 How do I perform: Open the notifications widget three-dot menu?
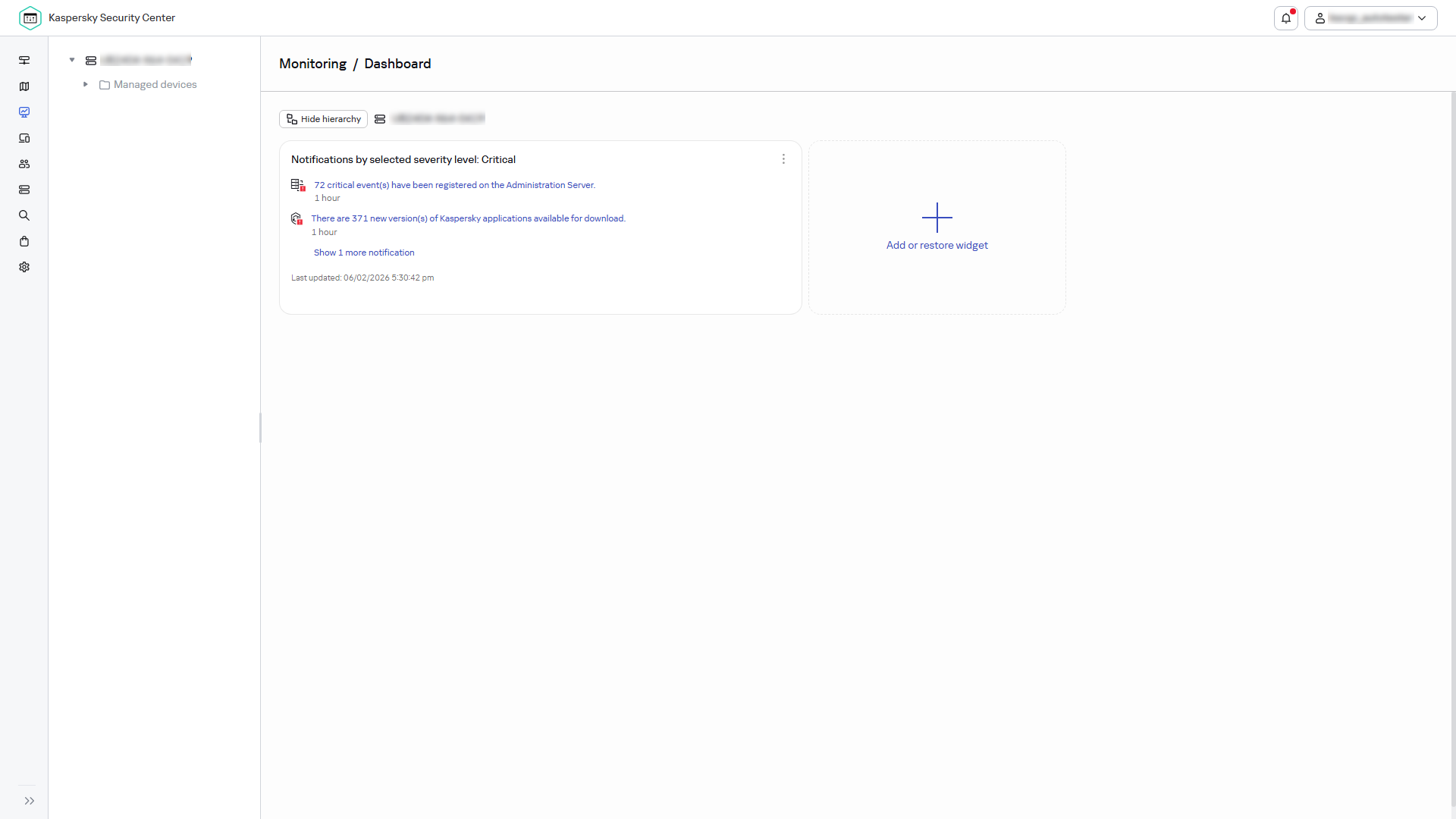click(783, 159)
